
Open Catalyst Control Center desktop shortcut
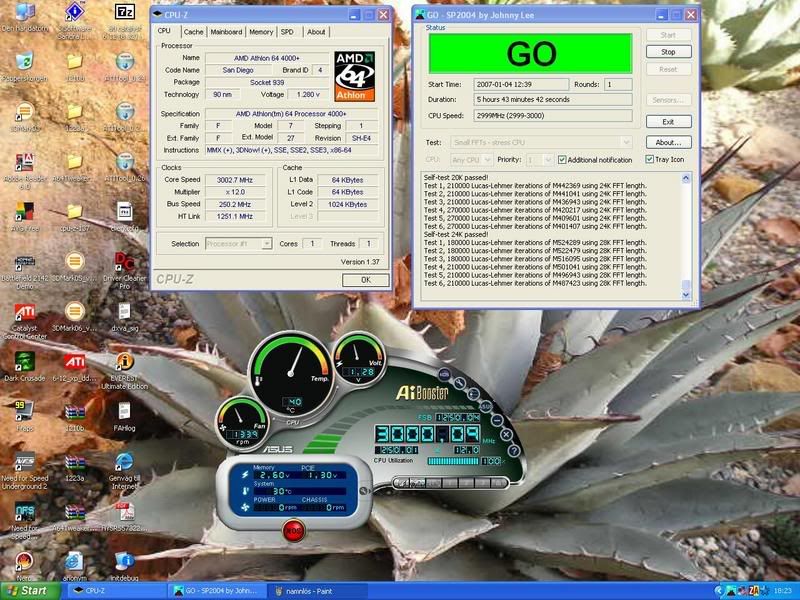[x=24, y=312]
